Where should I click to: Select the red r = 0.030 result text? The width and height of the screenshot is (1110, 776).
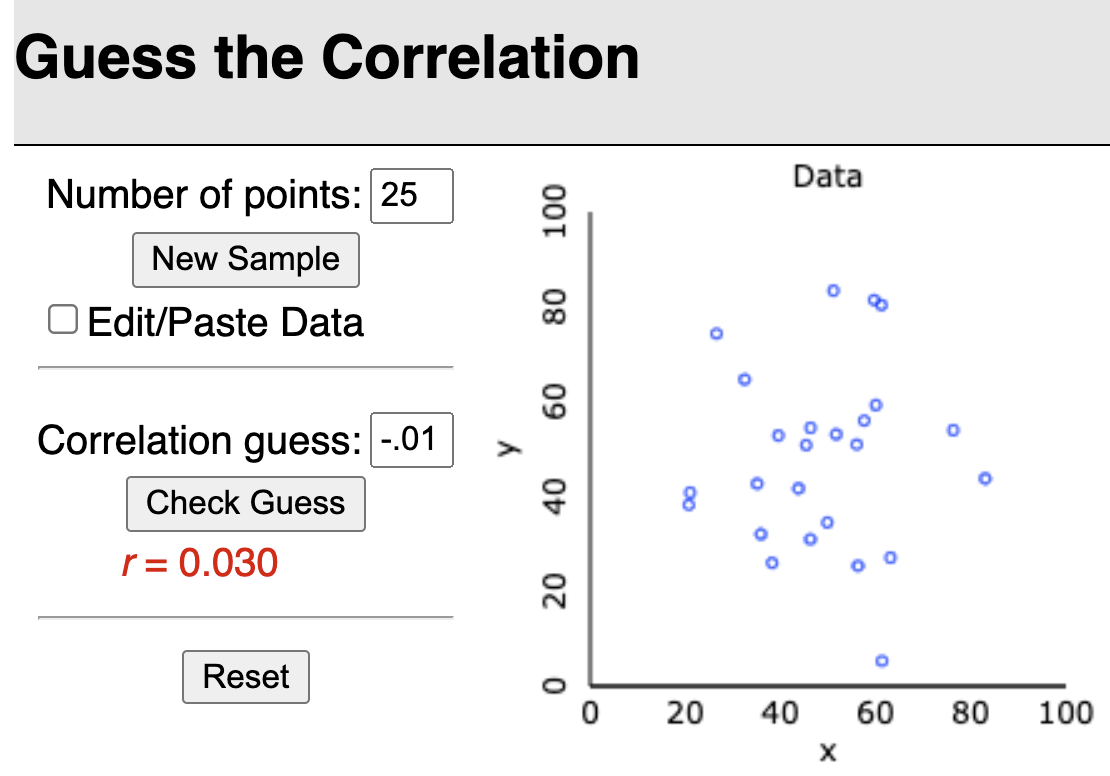(x=199, y=564)
